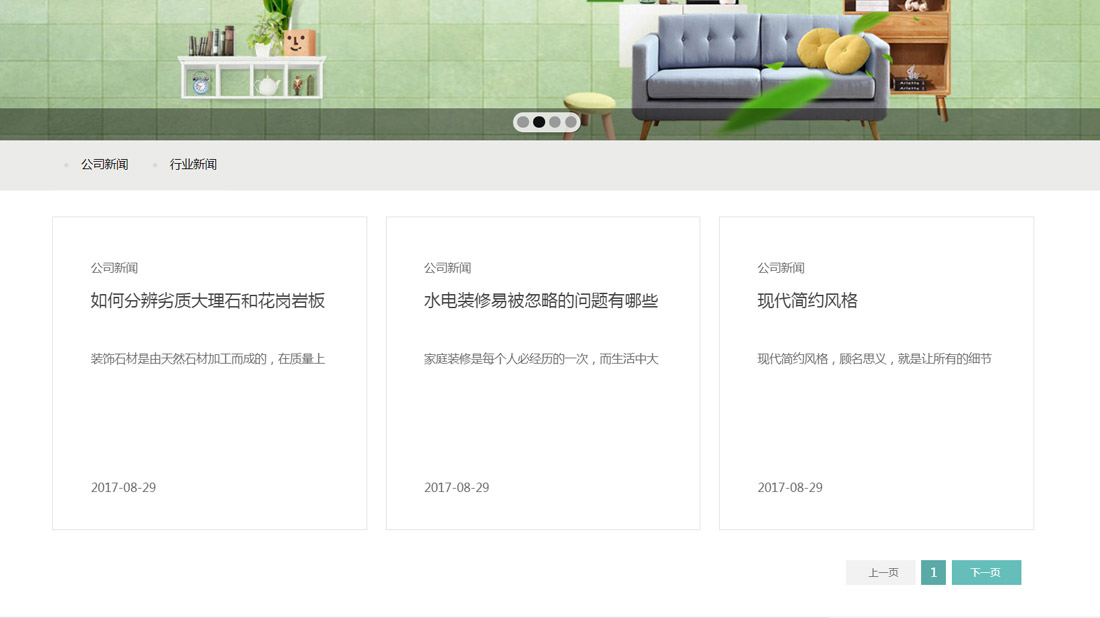Click summary text 装饰石材是由天然石材加工而成的
Viewport: 1100px width, 618px height.
pyautogui.click(x=208, y=359)
